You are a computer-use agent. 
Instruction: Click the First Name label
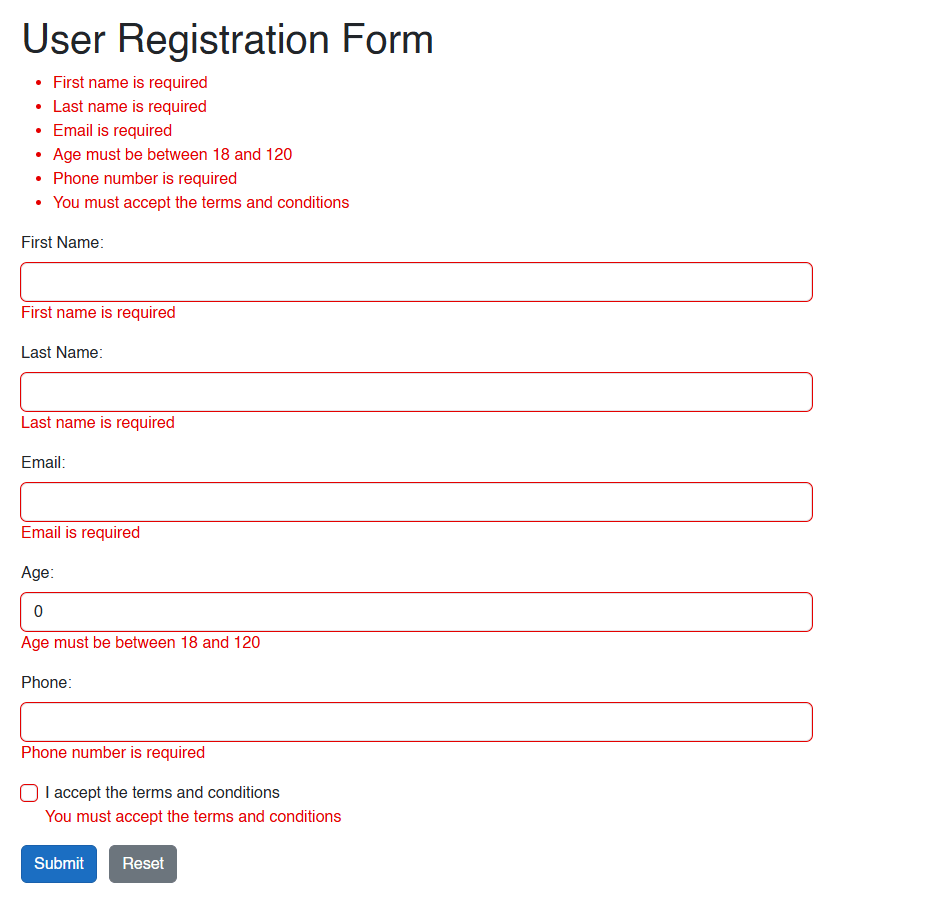[62, 242]
